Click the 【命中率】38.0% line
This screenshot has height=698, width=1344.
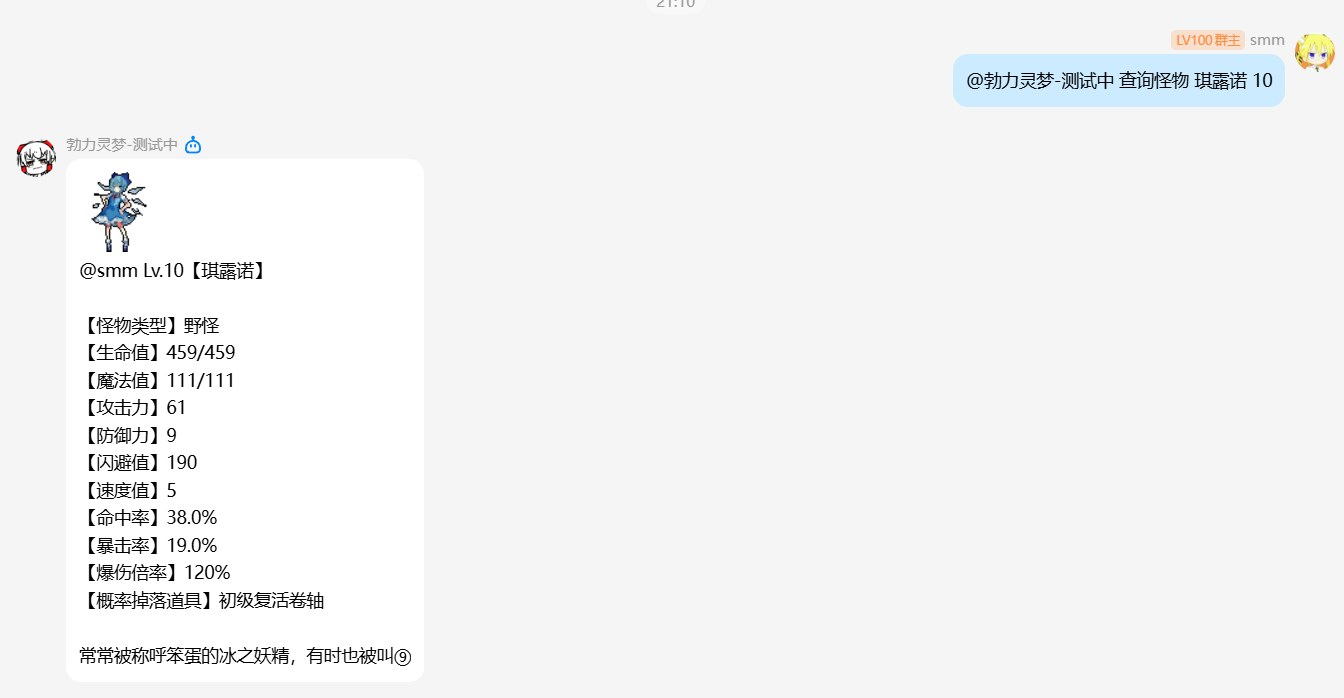click(149, 518)
